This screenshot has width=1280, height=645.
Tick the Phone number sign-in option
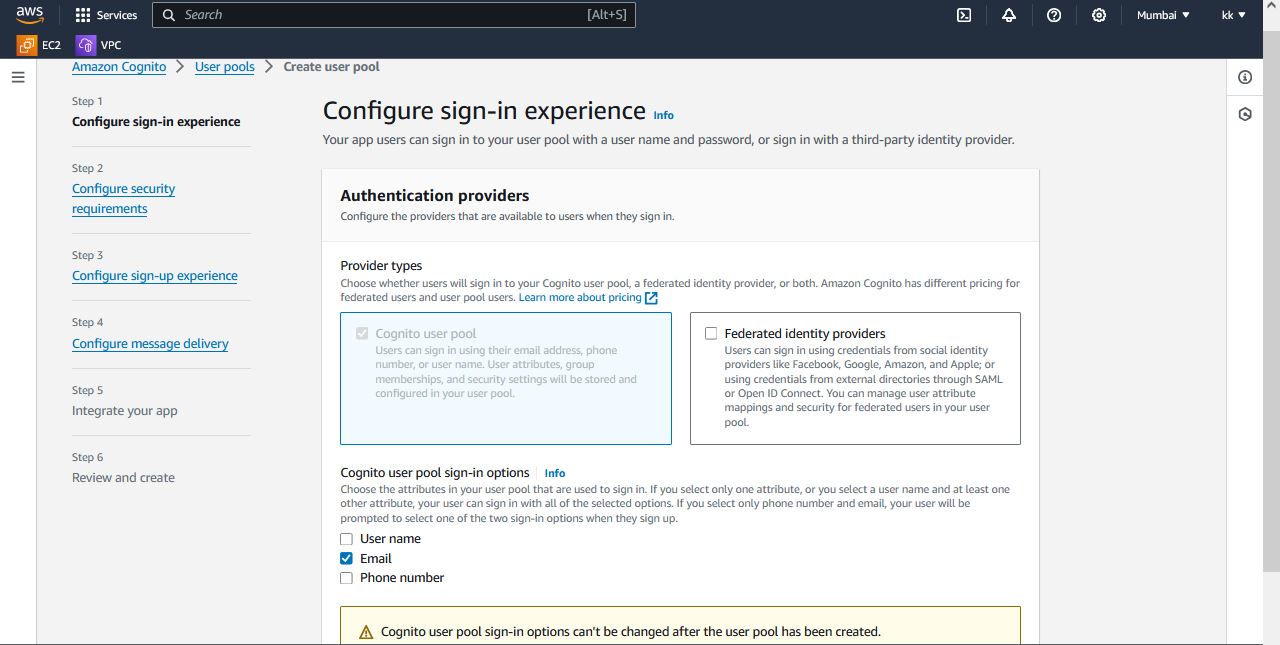[x=347, y=578]
